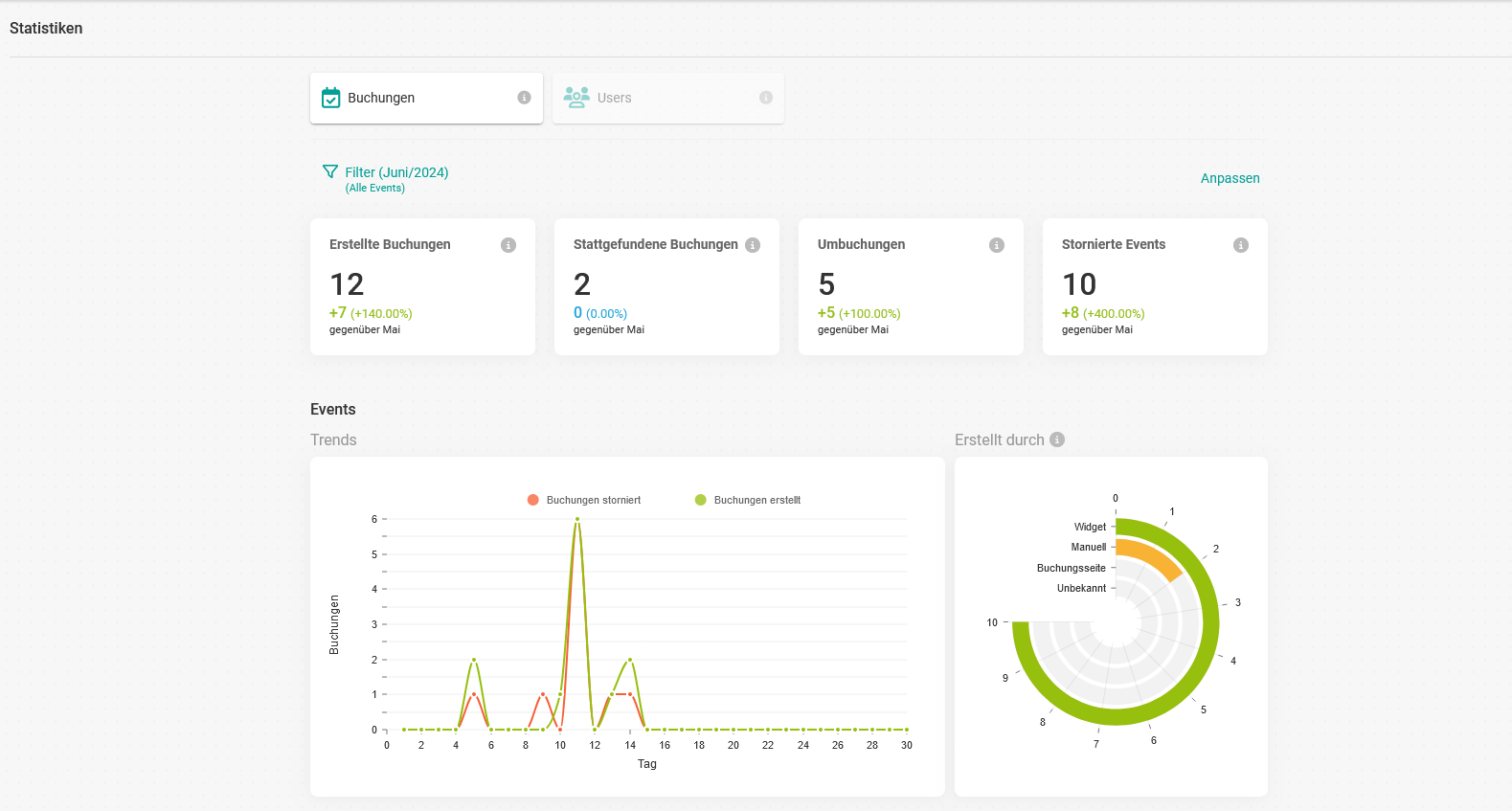Click Umbuchungen value 5
1512x811 pixels.
(x=826, y=284)
